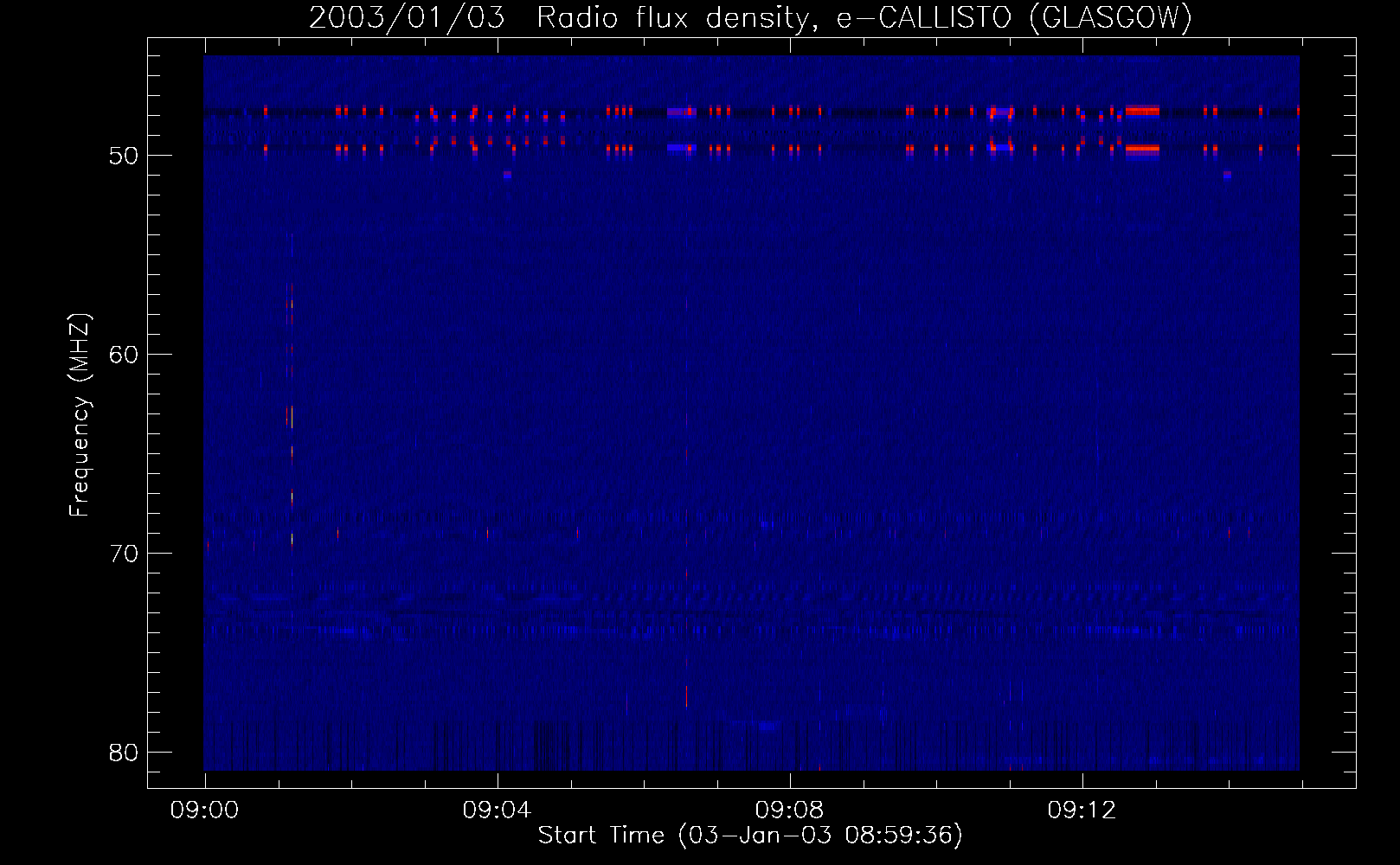
Task: Click the 60 frequency tick label
Action: 124,355
